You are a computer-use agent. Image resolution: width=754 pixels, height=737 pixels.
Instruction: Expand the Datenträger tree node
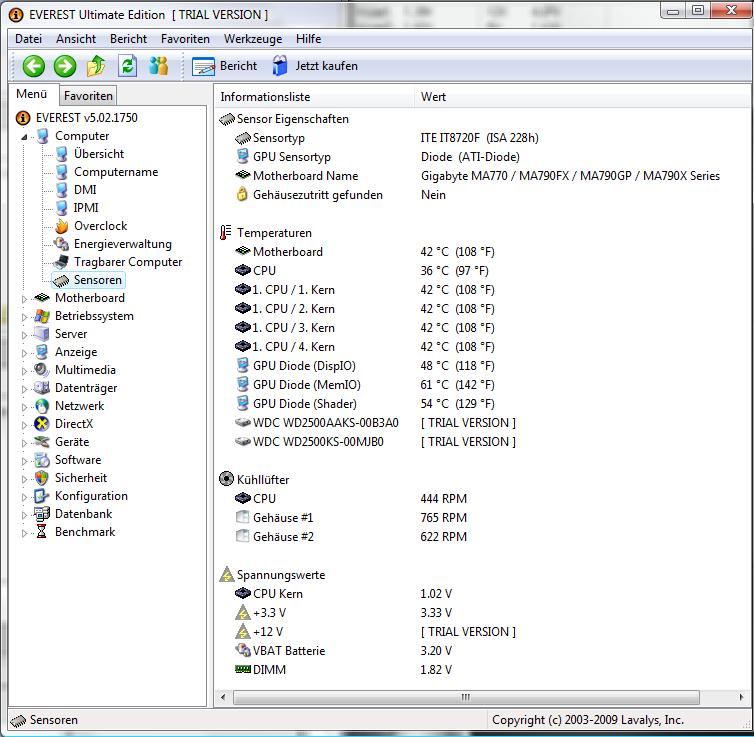(x=24, y=389)
